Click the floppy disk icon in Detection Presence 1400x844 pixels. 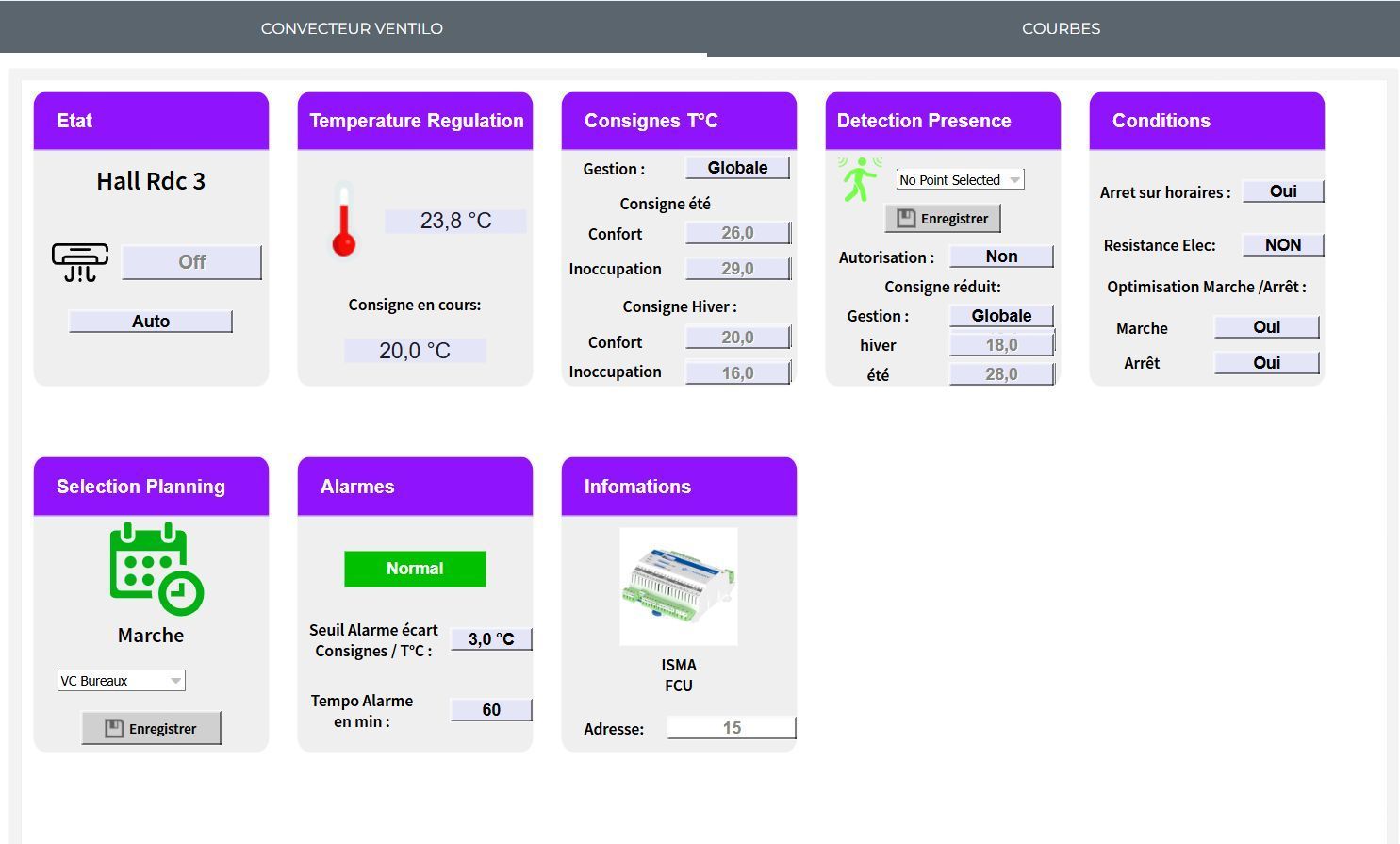tap(906, 219)
